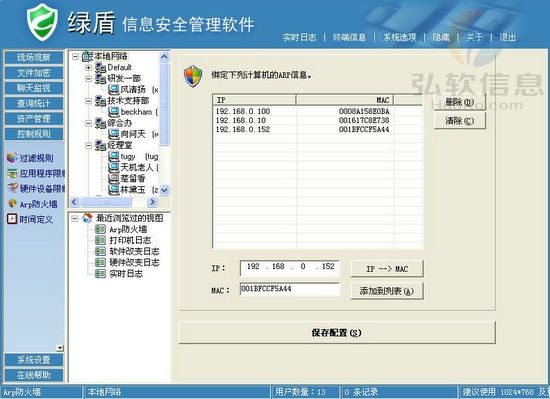This screenshot has width=550, height=399.
Task: Click the IP --> MAC button
Action: pos(387,269)
